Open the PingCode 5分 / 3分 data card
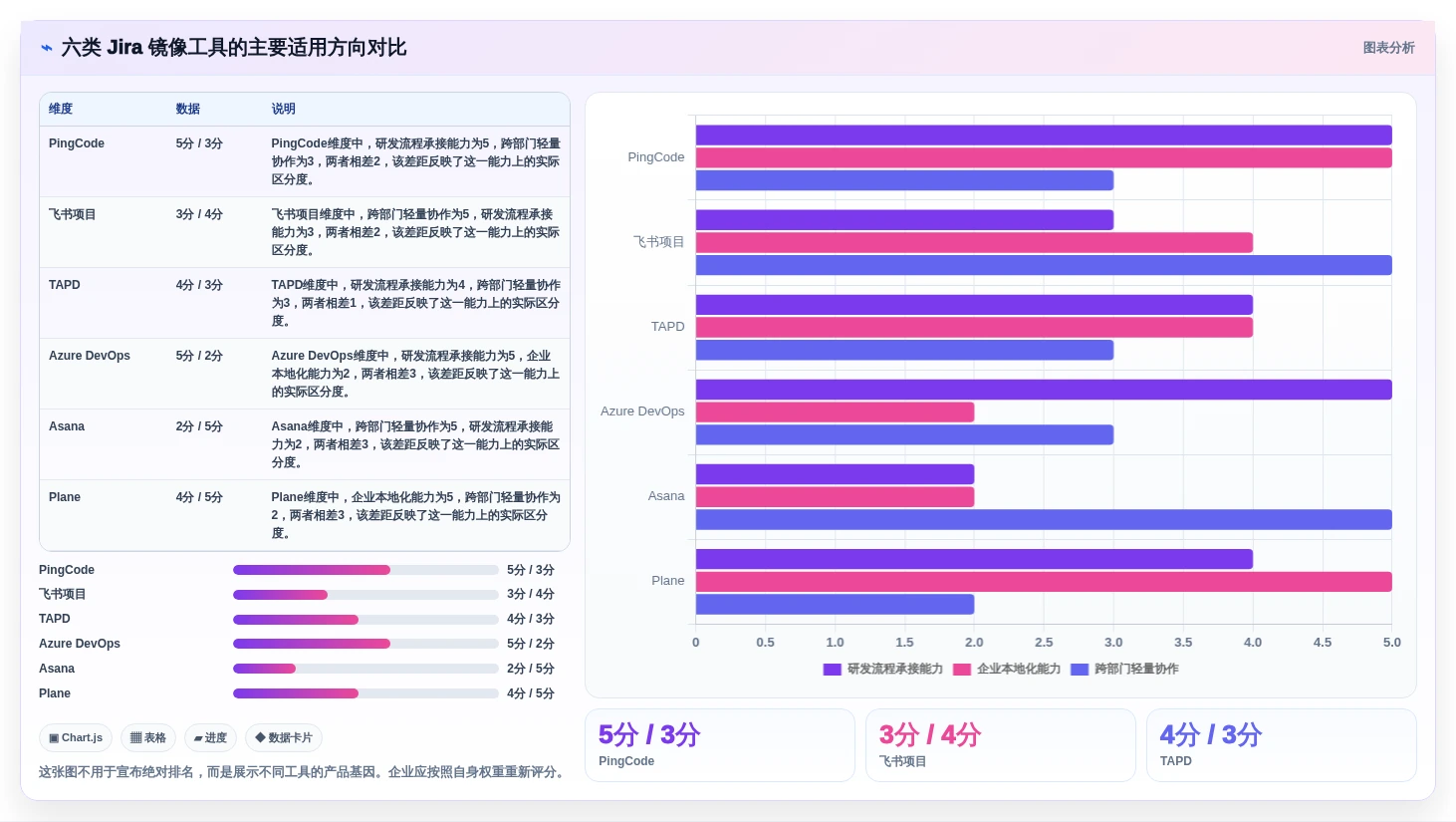The width and height of the screenshot is (1456, 822). [x=720, y=745]
